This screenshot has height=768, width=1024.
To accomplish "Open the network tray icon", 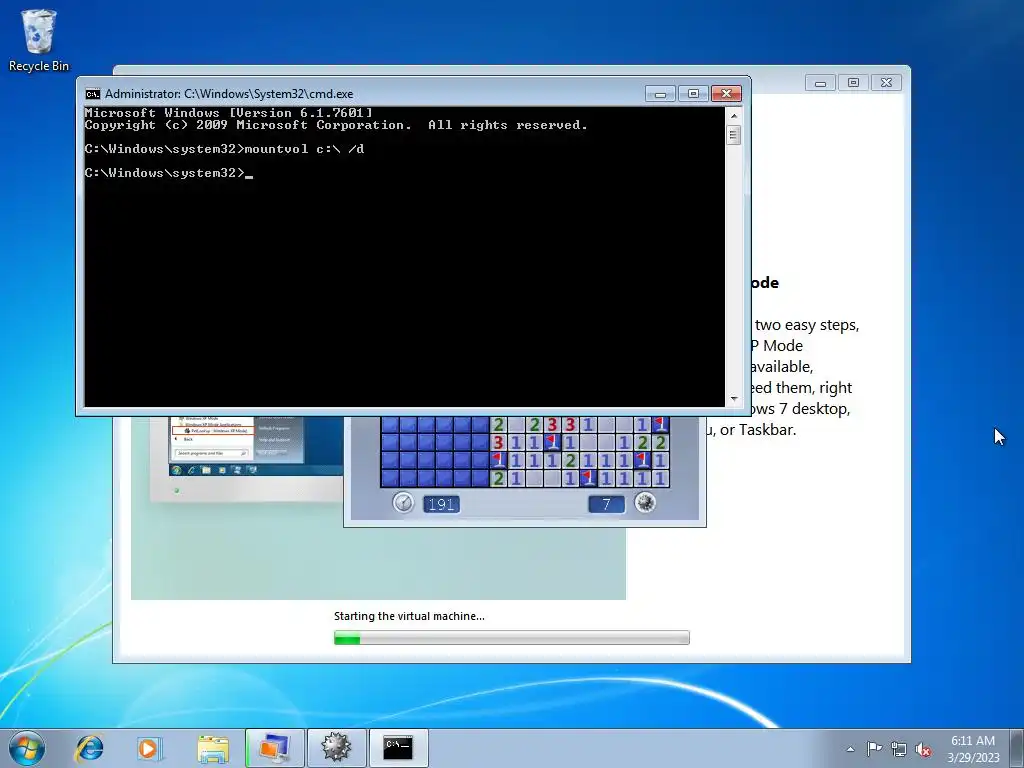I will (899, 749).
